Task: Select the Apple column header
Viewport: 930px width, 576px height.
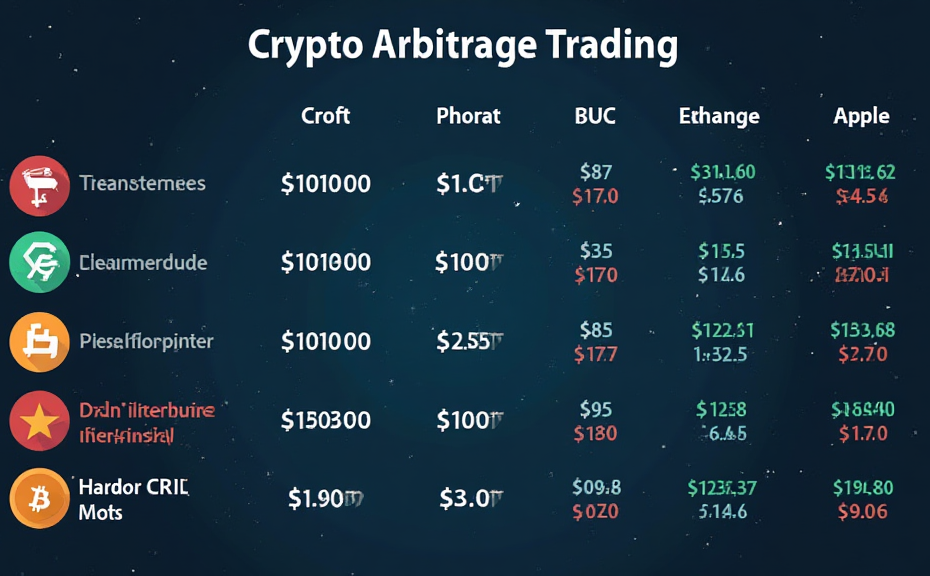Action: pos(861,116)
